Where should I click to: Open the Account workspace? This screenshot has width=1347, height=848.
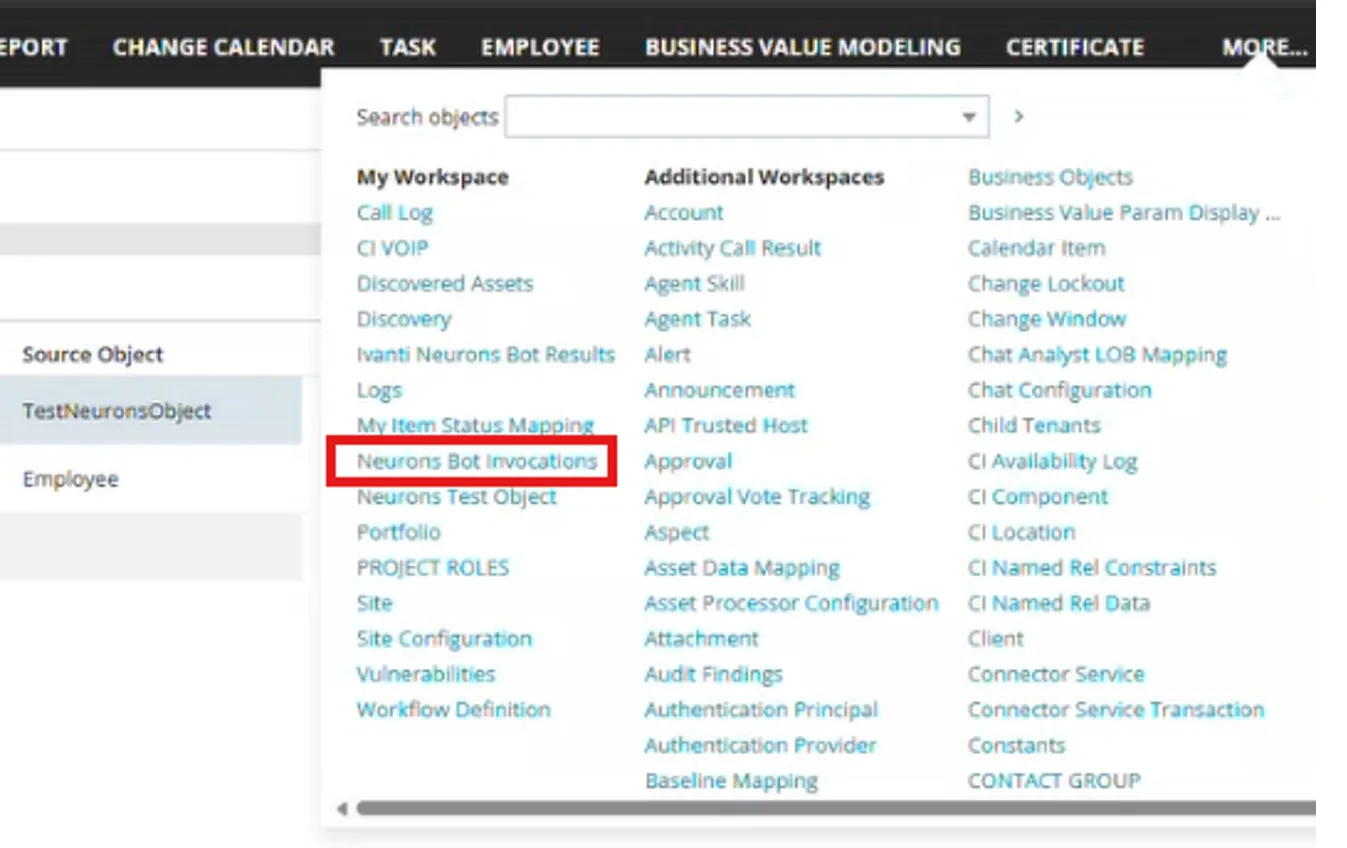[684, 212]
